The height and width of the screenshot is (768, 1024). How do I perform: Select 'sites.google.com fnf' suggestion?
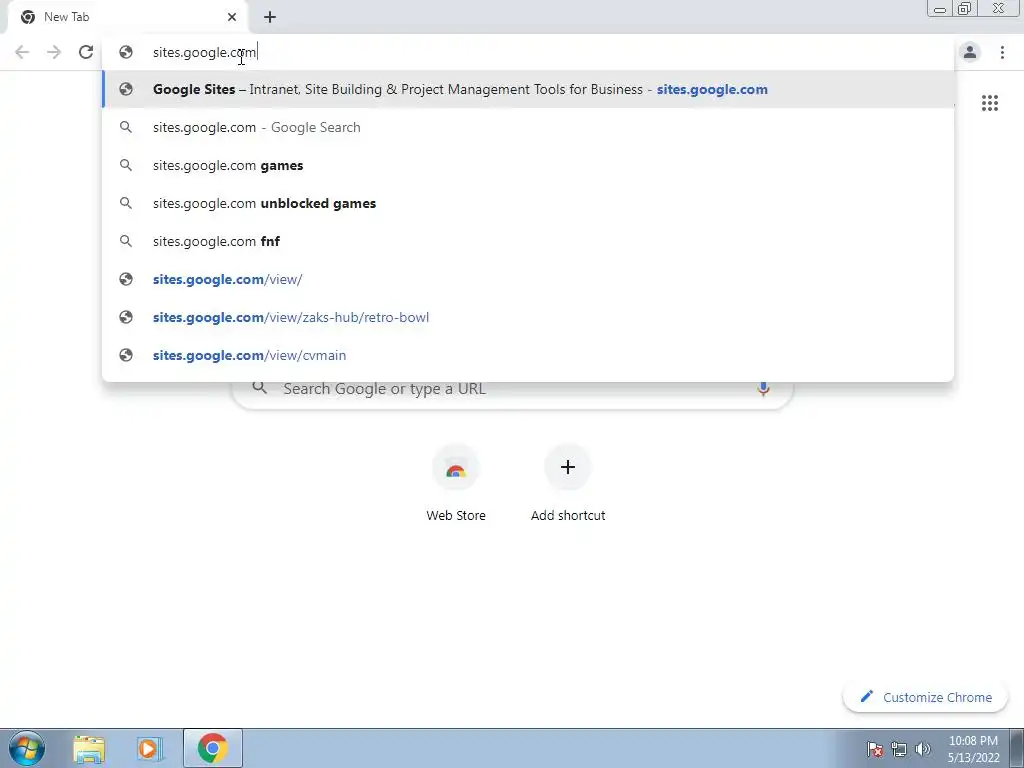(x=528, y=241)
